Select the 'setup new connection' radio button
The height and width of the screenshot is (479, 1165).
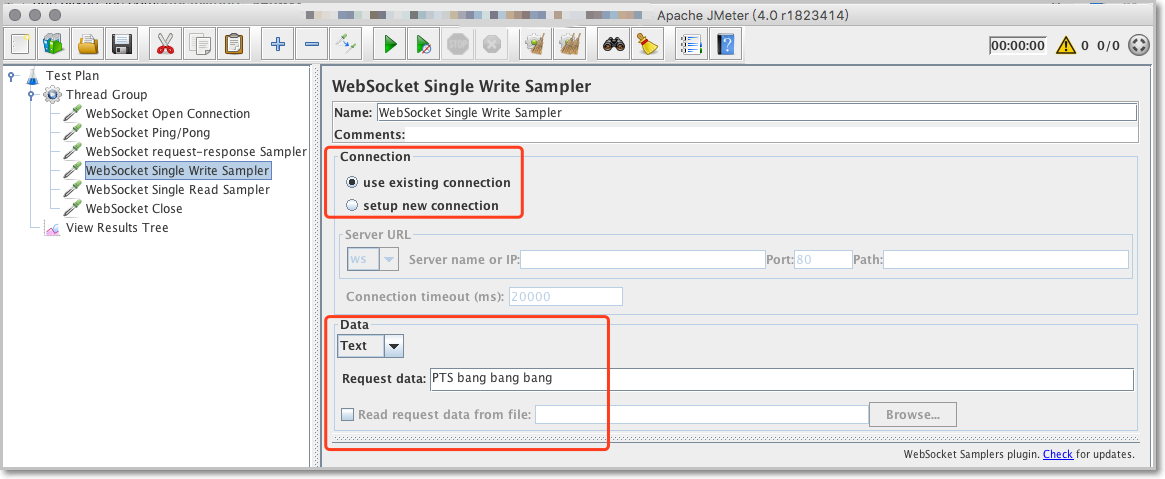(351, 205)
